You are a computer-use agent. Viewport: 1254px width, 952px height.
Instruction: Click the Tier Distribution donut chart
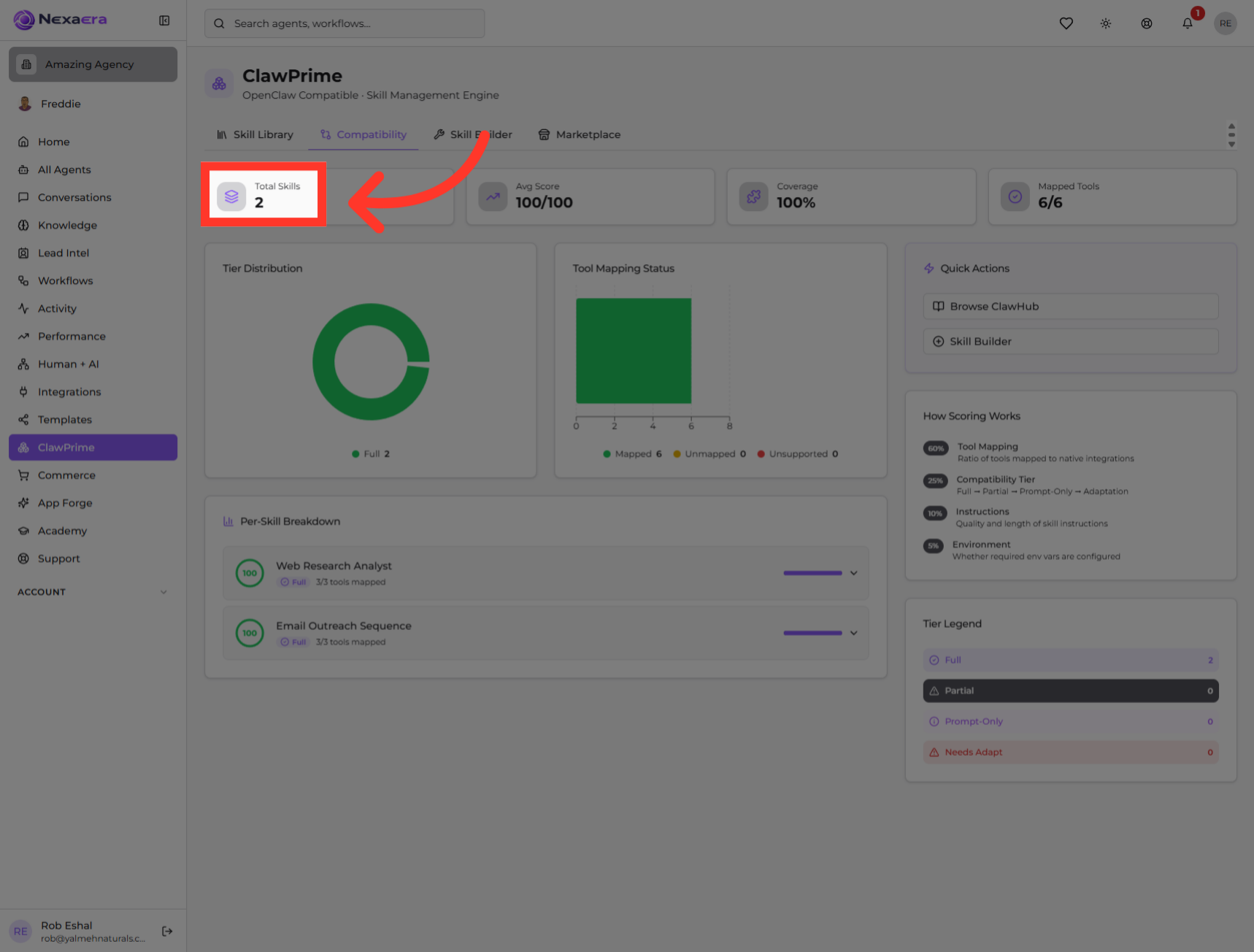tap(371, 361)
